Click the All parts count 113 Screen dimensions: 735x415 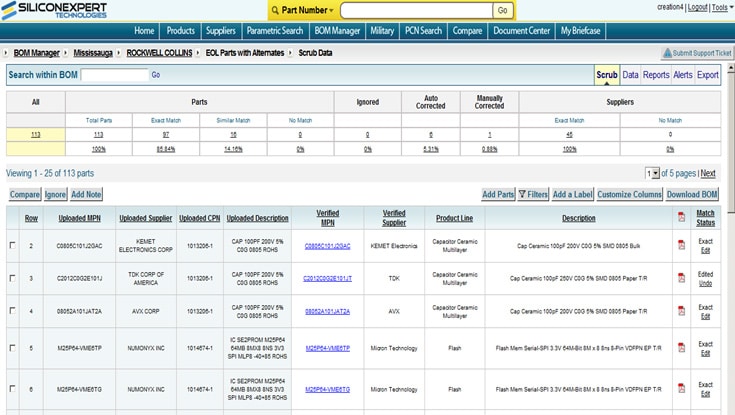tap(36, 135)
